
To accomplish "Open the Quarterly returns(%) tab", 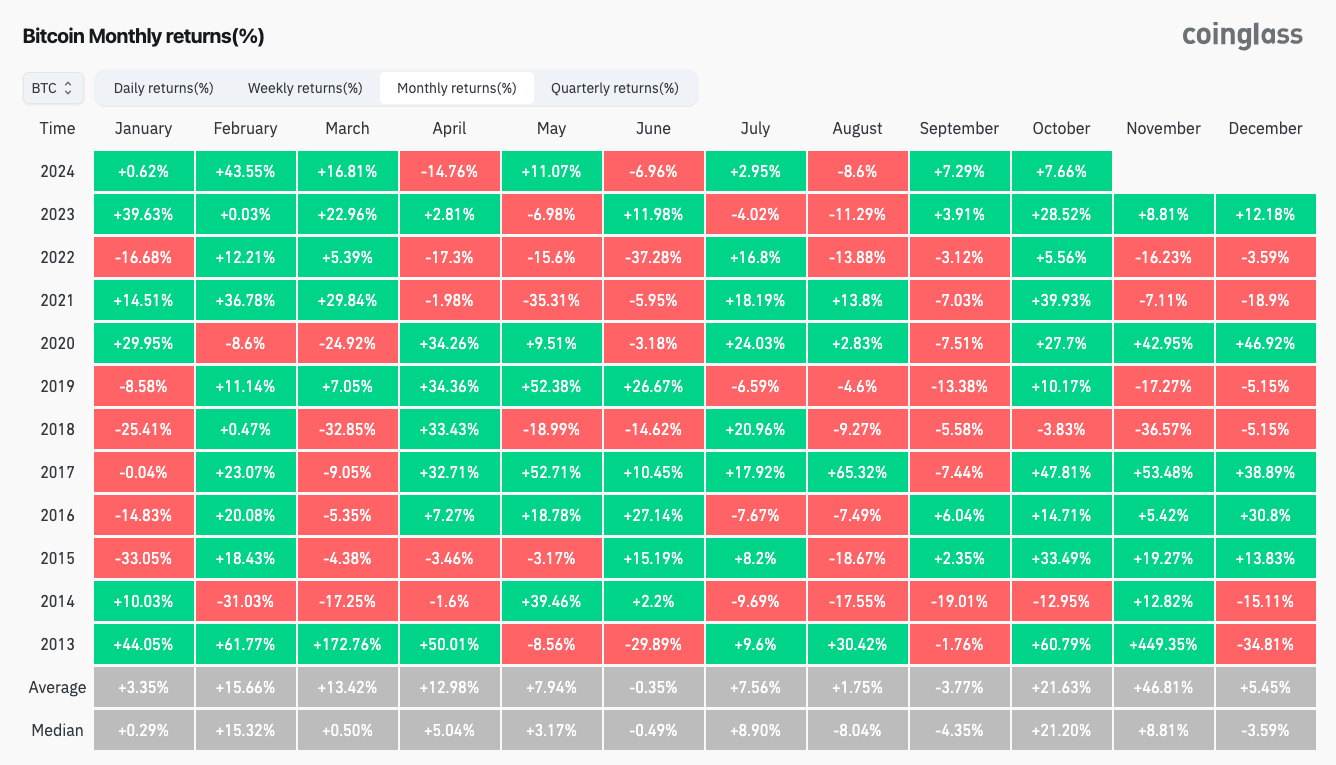I will pyautogui.click(x=614, y=88).
